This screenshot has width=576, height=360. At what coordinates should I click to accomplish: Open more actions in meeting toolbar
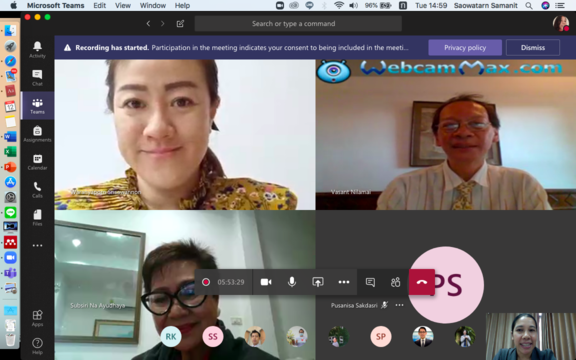(x=344, y=282)
